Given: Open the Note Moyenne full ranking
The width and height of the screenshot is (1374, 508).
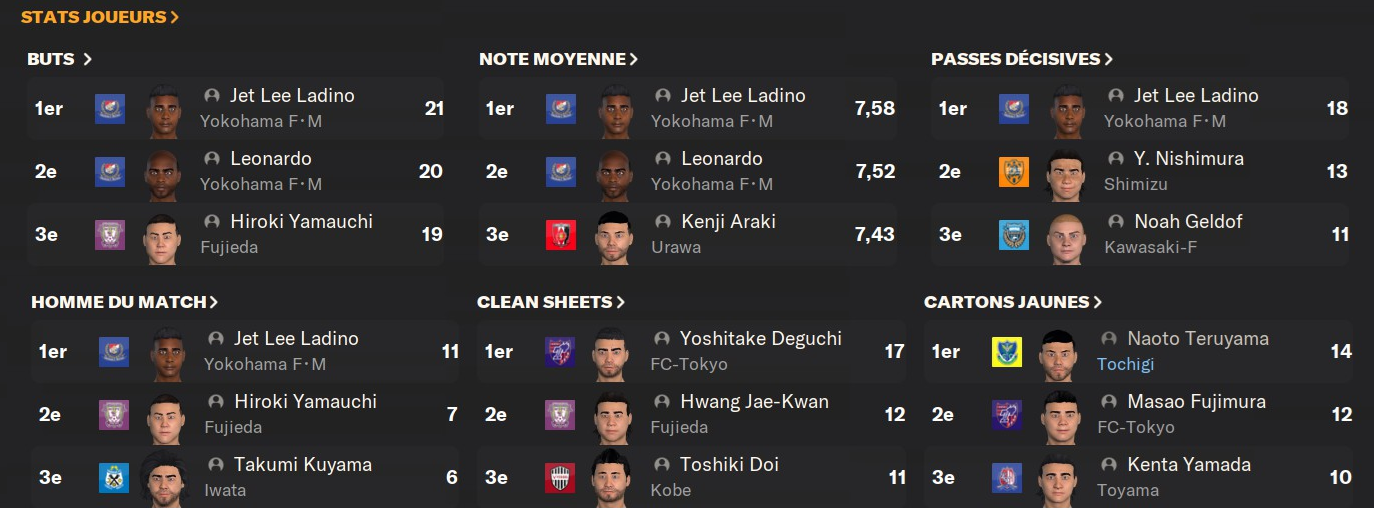Looking at the screenshot, I should [558, 59].
